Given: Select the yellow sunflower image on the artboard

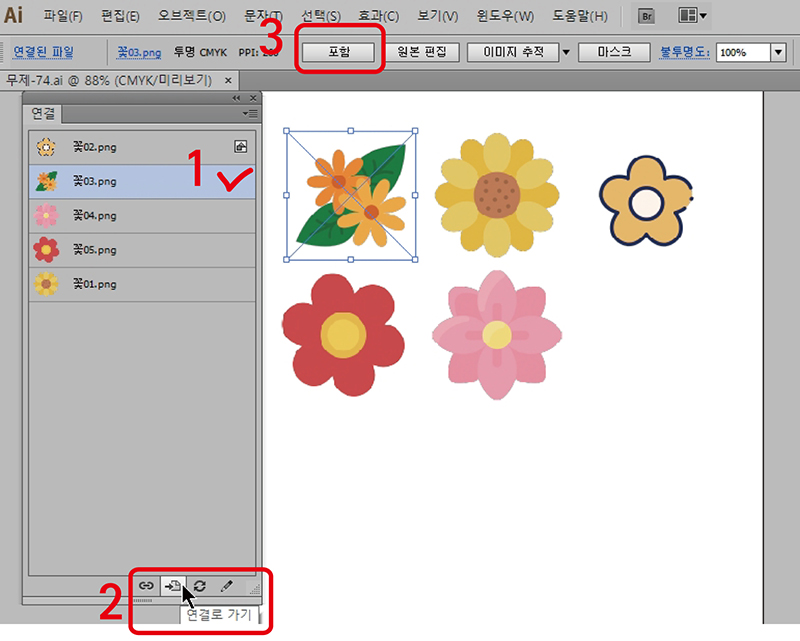Looking at the screenshot, I should [x=497, y=195].
